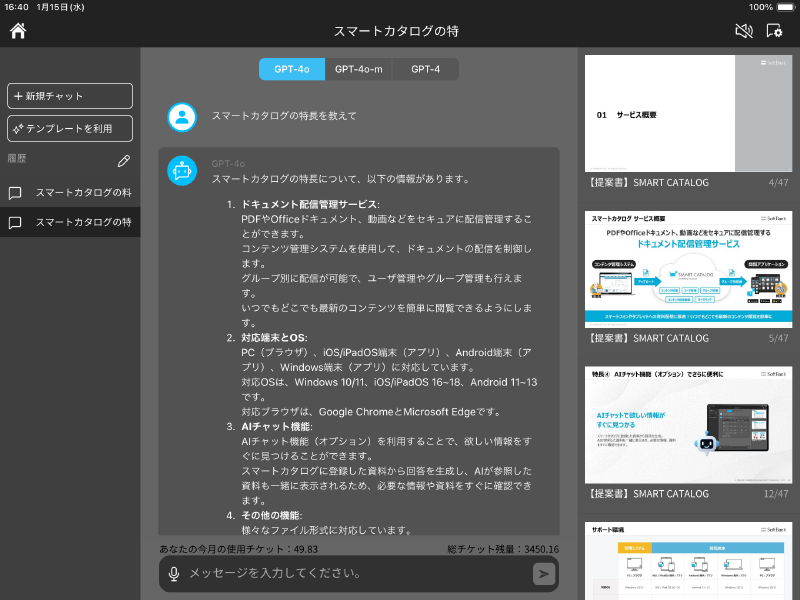800x600 pixels.
Task: Select the highlighted chat スマートカタログの特
Action: 70,222
